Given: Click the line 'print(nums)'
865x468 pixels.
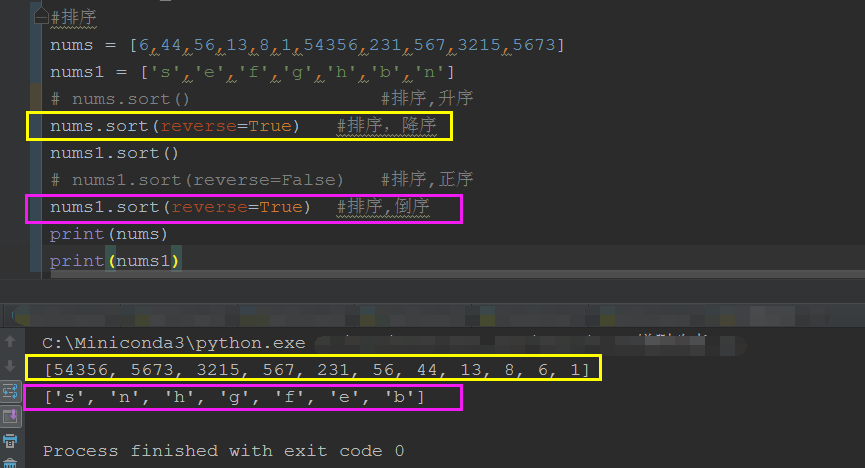Looking at the screenshot, I should (x=109, y=235).
